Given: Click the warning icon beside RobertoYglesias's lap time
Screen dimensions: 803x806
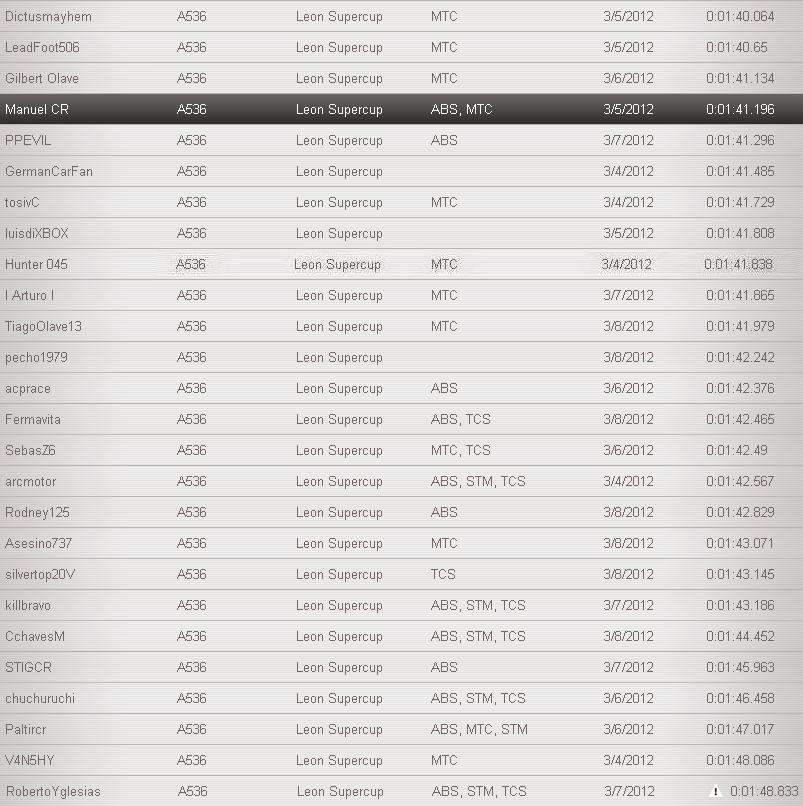Looking at the screenshot, I should tap(715, 791).
